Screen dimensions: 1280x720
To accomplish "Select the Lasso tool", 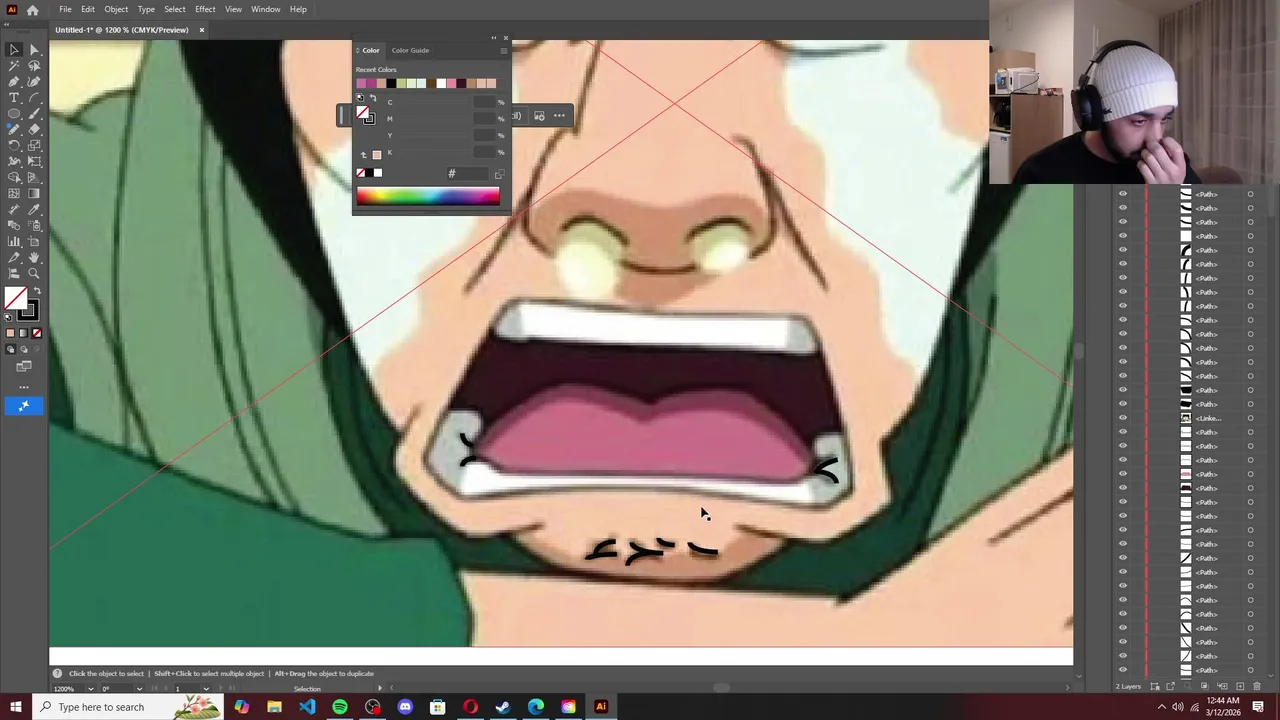I will pos(34,65).
